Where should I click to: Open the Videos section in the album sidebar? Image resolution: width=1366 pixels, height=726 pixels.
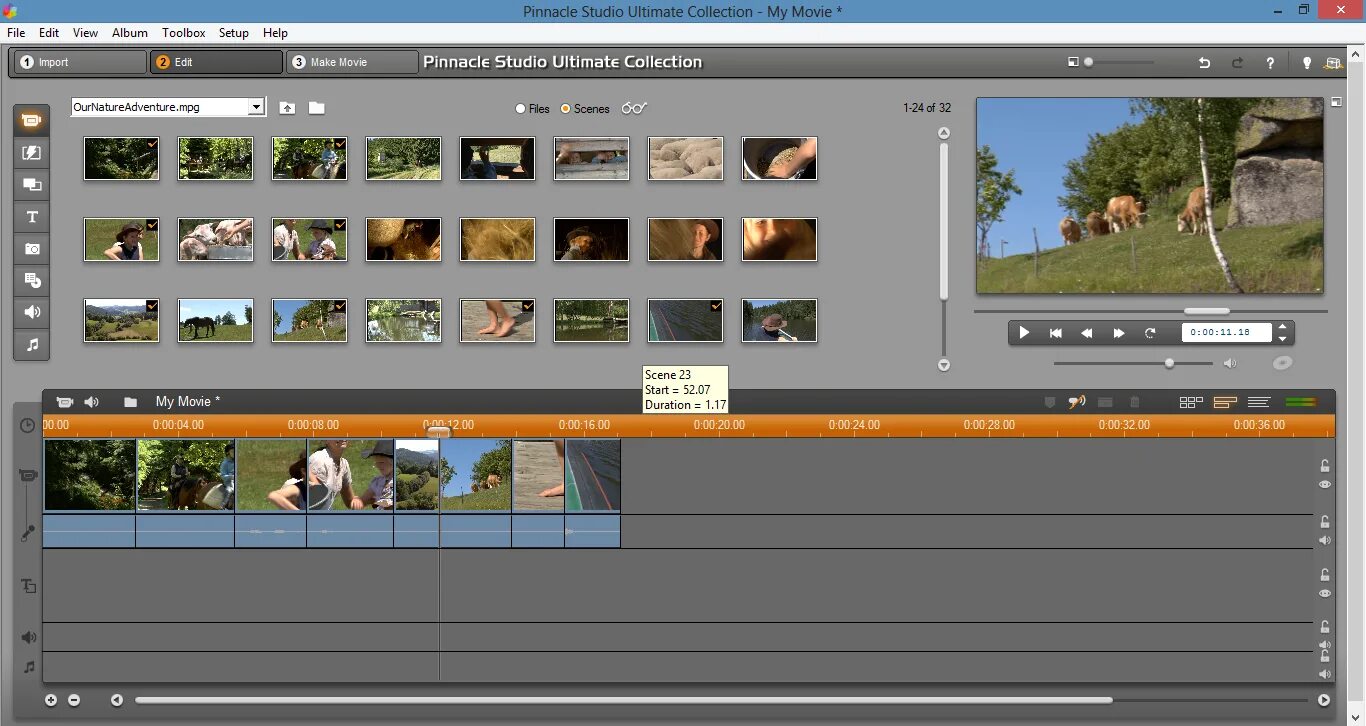point(31,121)
